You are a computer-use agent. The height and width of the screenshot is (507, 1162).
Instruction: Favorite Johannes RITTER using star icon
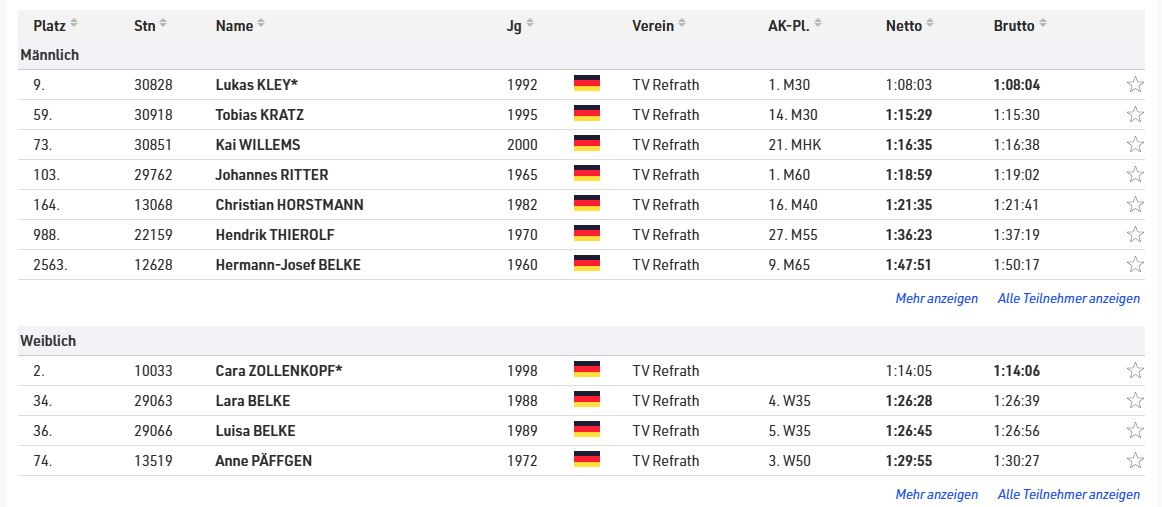(x=1135, y=175)
